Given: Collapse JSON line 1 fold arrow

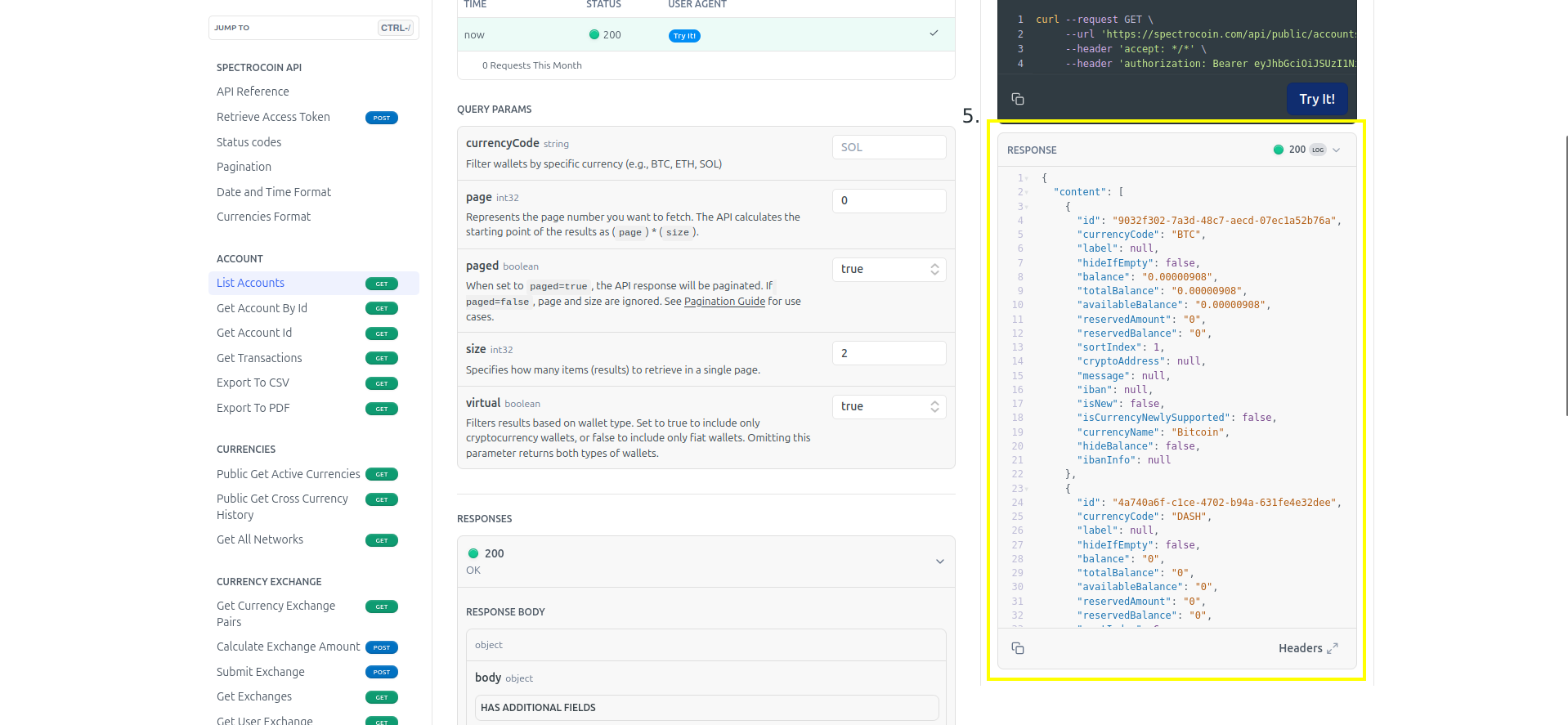Looking at the screenshot, I should (x=1028, y=178).
